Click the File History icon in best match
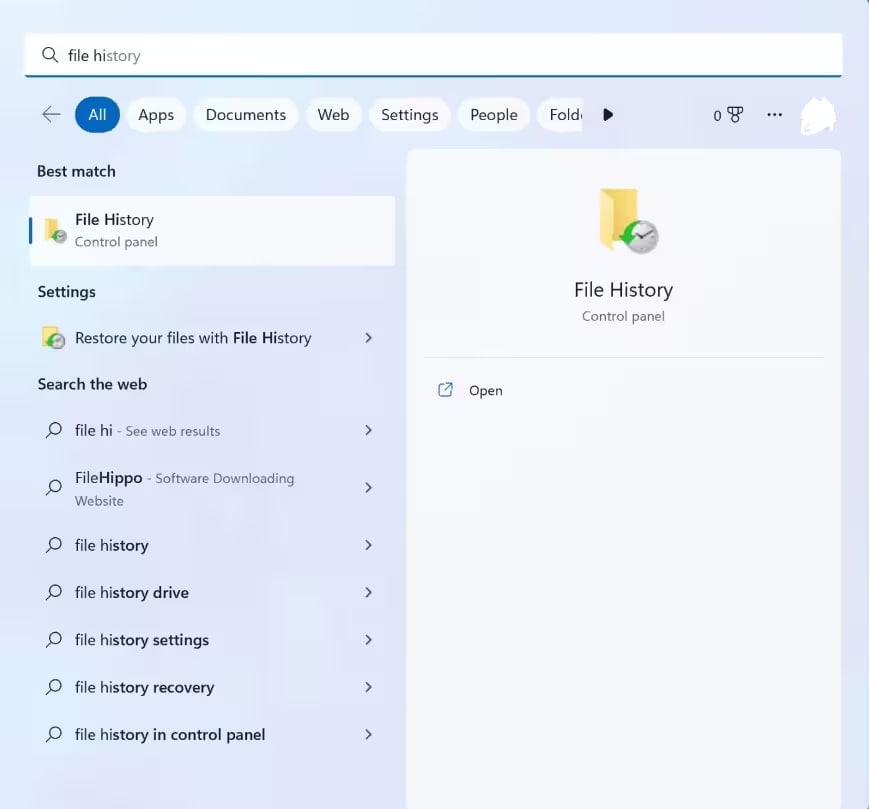This screenshot has height=809, width=869. [x=55, y=231]
